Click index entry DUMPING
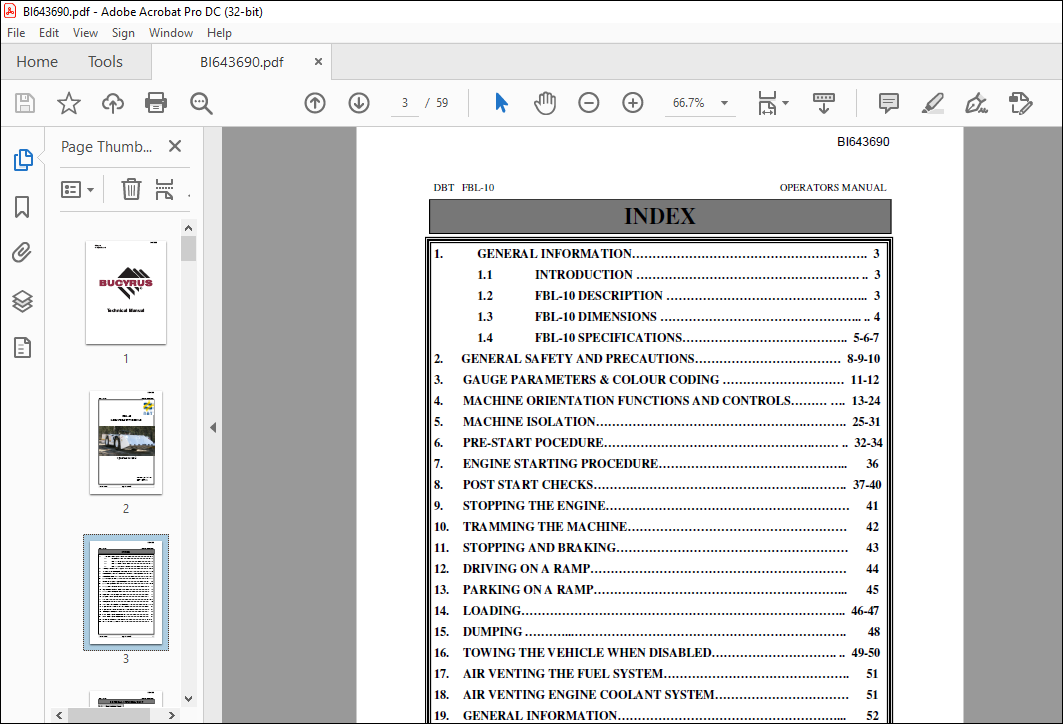 492,632
